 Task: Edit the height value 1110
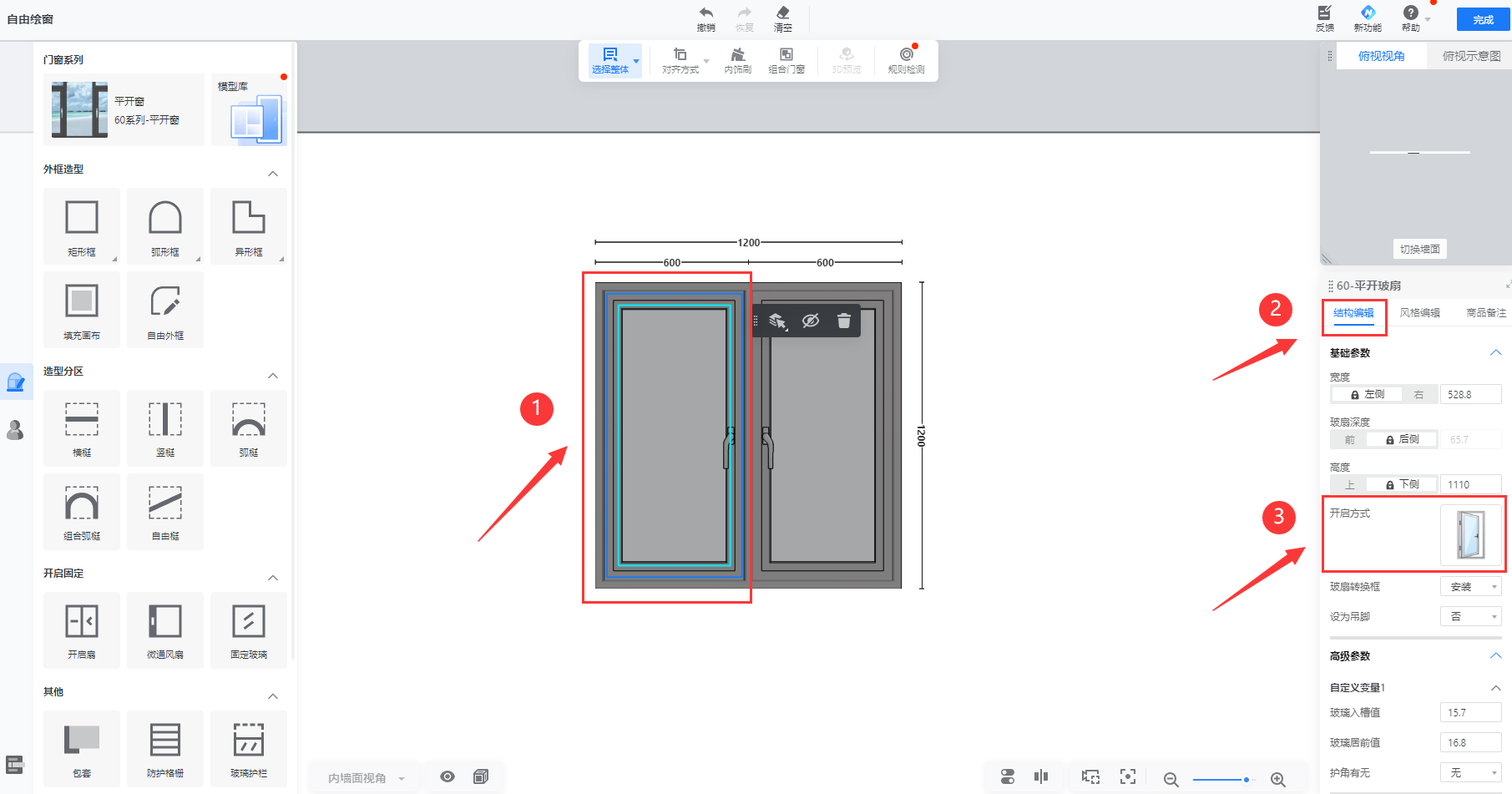click(x=1471, y=484)
